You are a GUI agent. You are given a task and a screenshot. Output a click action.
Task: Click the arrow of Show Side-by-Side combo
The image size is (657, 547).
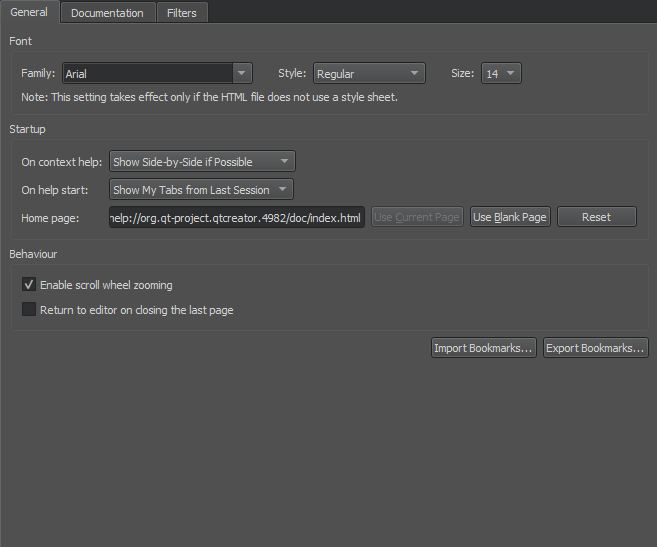pos(285,161)
